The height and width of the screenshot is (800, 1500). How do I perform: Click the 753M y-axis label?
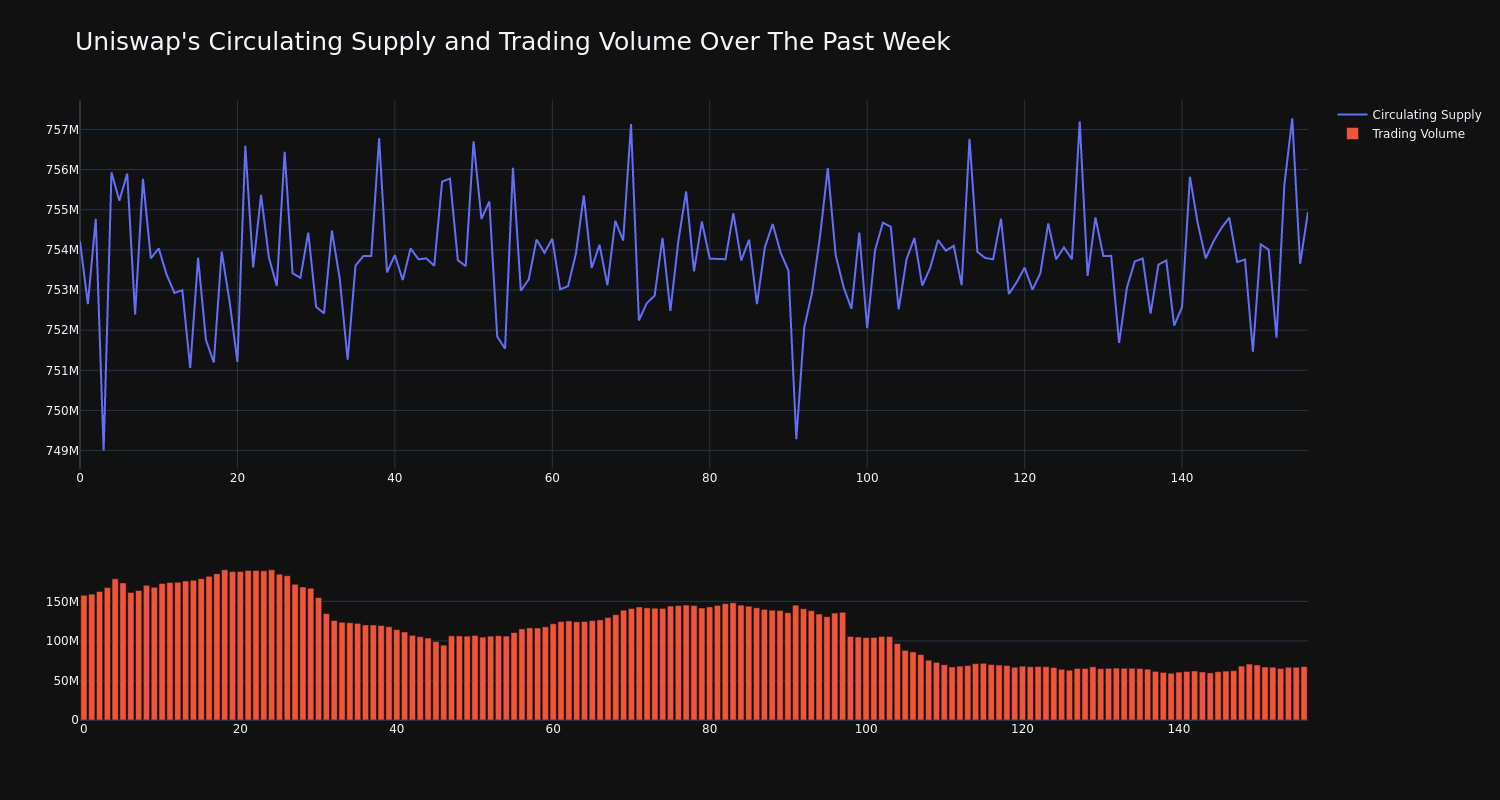pos(62,290)
